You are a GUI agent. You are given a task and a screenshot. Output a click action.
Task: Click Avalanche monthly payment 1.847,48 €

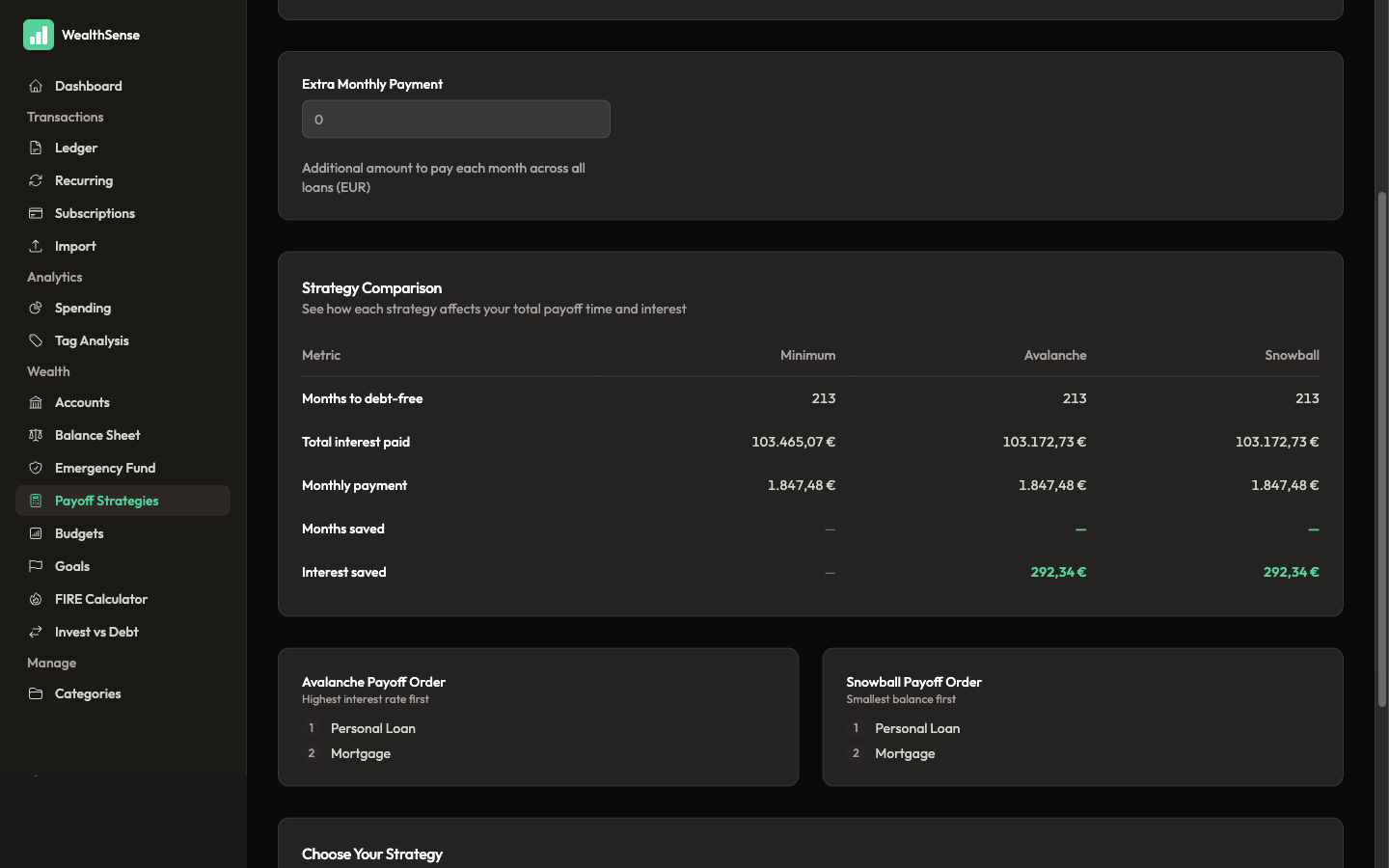(1052, 485)
